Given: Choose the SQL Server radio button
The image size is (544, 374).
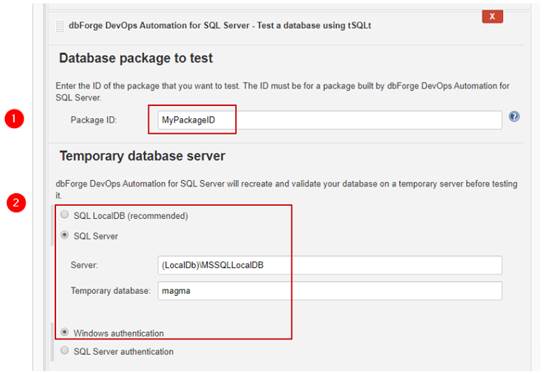Looking at the screenshot, I should pos(65,235).
